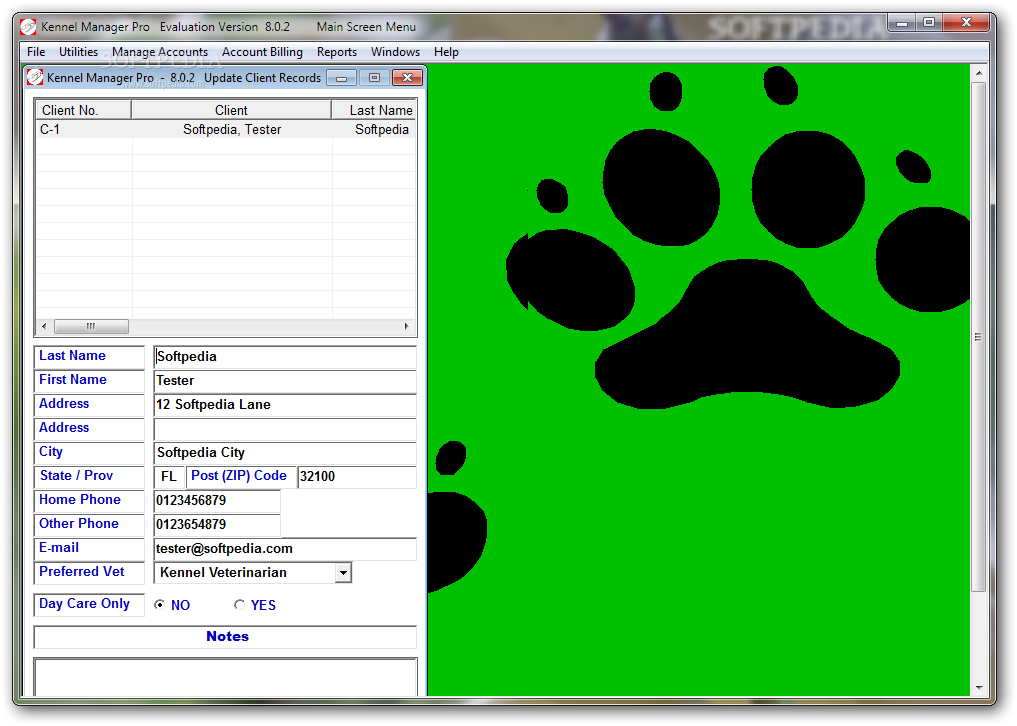Select the 'Softpedia, Tester' client cell
This screenshot has width=1017, height=726.
[232, 129]
